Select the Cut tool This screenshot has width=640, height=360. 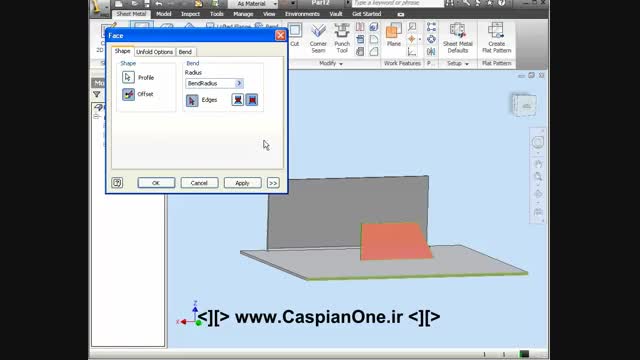[295, 35]
